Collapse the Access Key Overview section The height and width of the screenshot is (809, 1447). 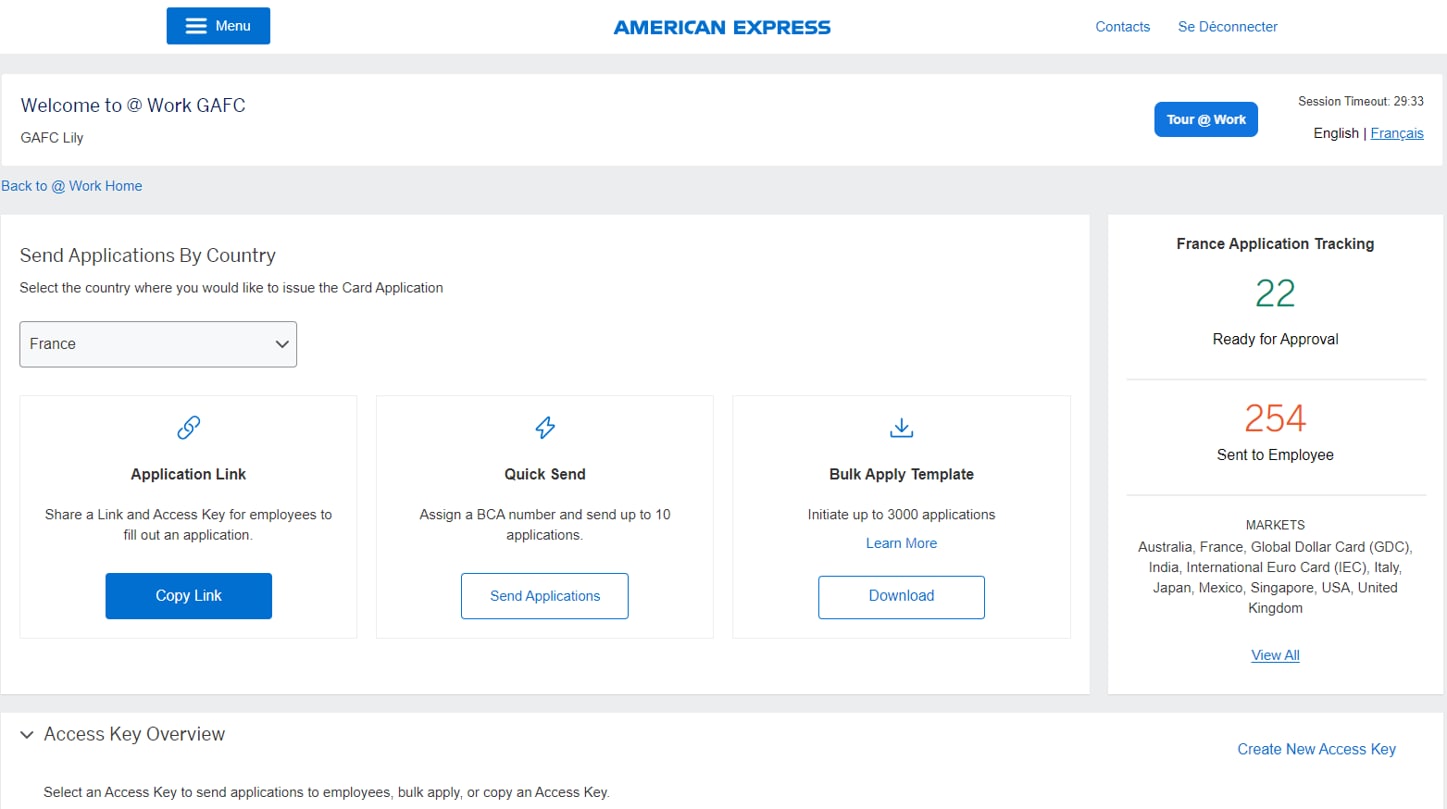point(27,735)
